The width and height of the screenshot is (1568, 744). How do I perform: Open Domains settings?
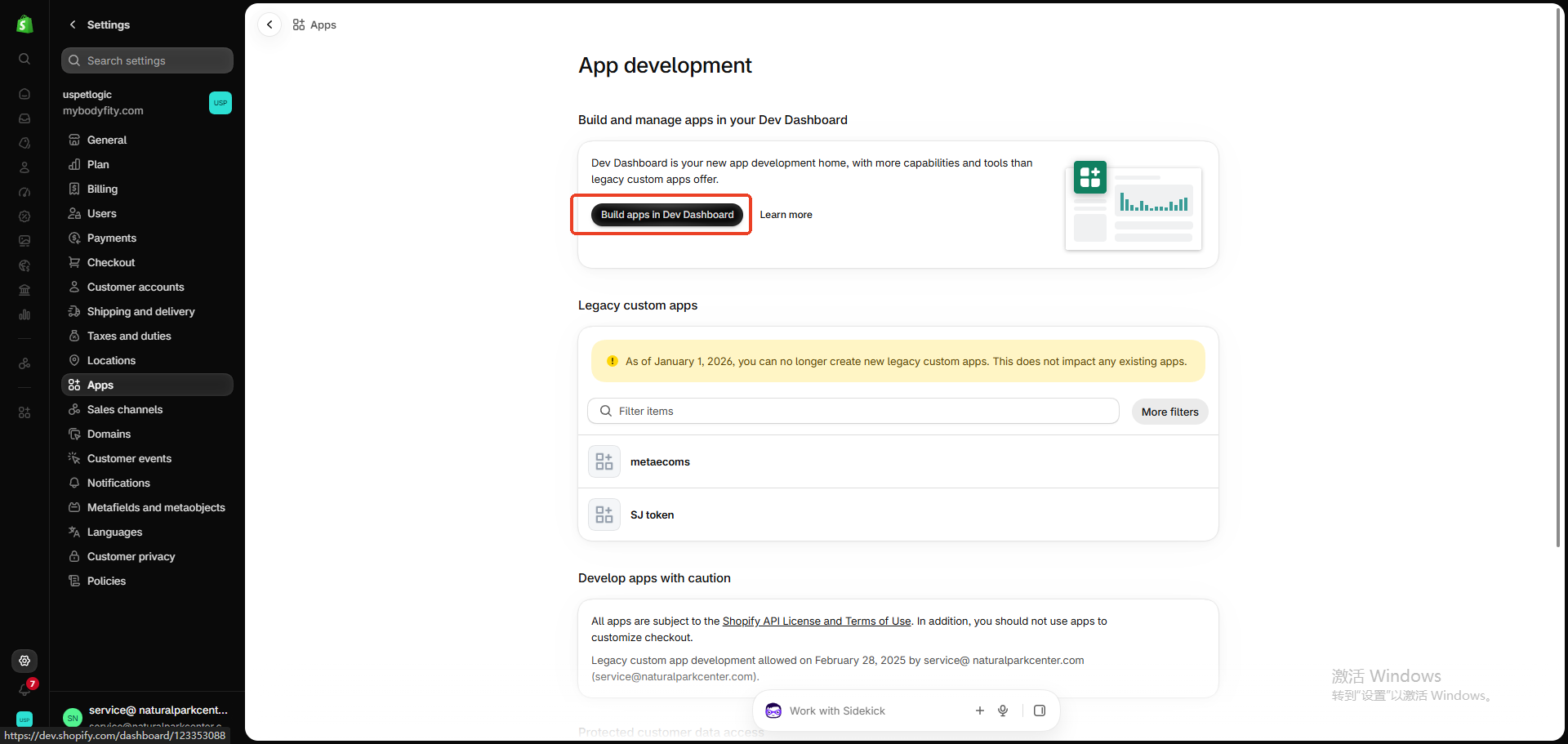[x=147, y=434]
